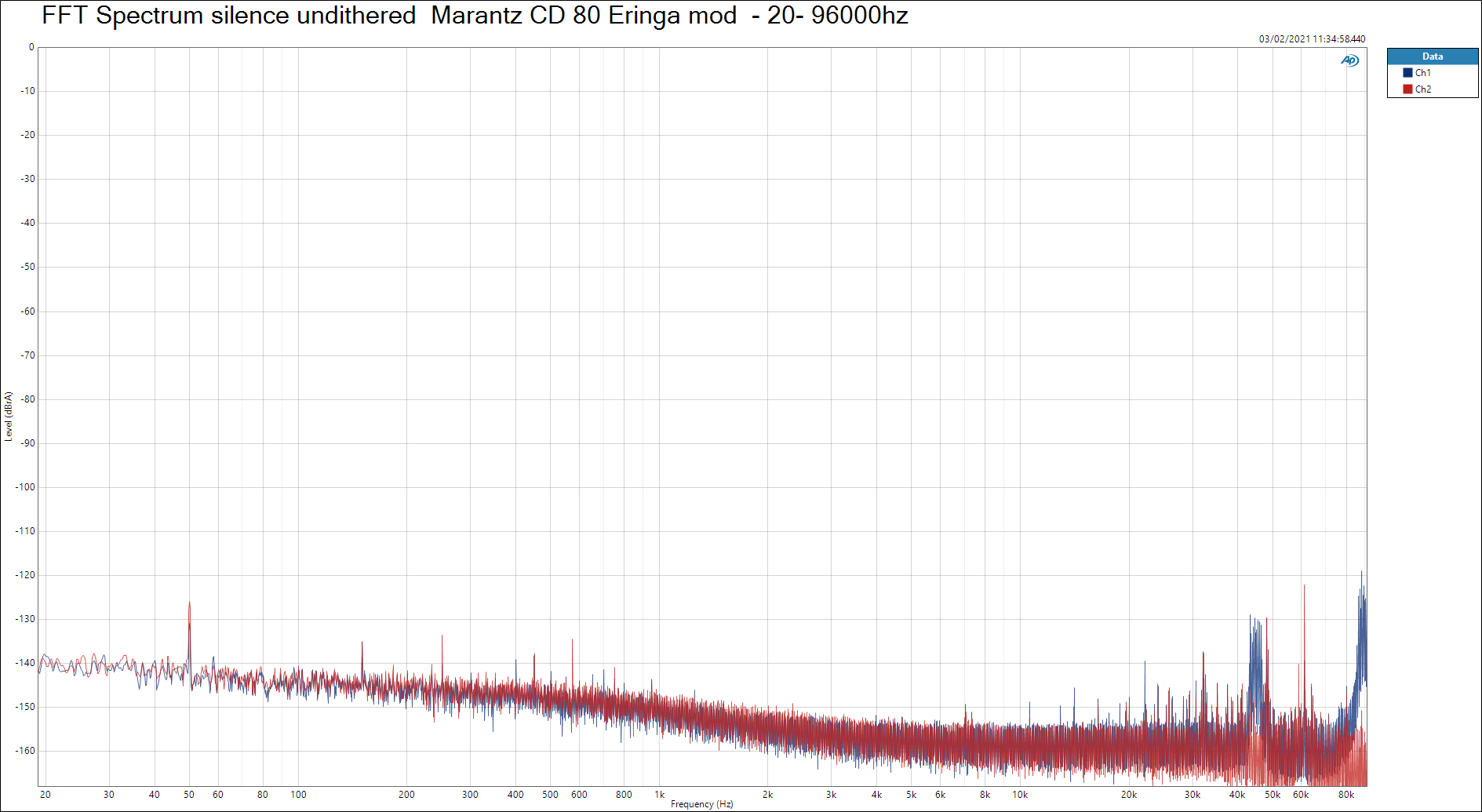Viewport: 1482px width, 812px height.
Task: Click the 10k label on frequency axis
Action: coord(1019,795)
